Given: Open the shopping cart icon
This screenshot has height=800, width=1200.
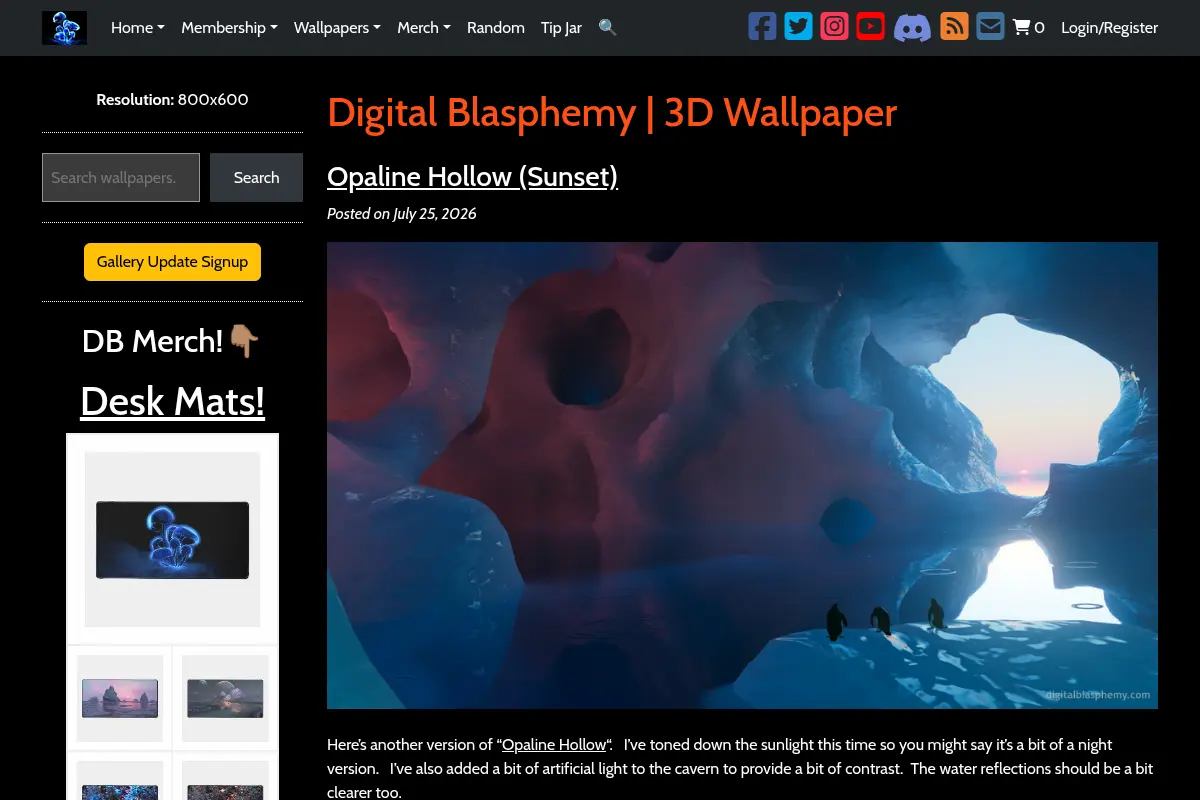Looking at the screenshot, I should point(1028,28).
